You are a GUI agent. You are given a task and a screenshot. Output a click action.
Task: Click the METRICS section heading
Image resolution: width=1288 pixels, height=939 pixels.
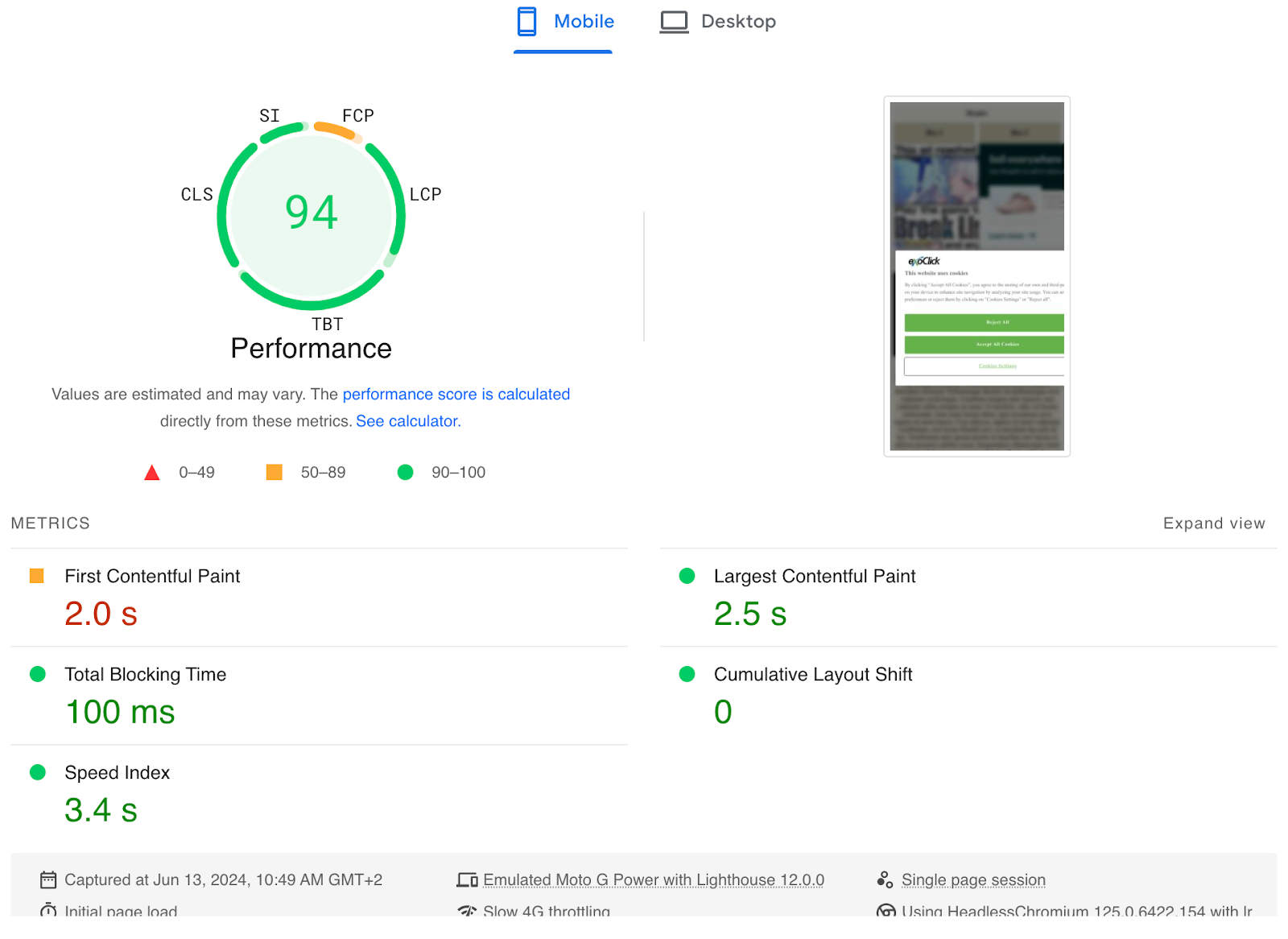[51, 523]
